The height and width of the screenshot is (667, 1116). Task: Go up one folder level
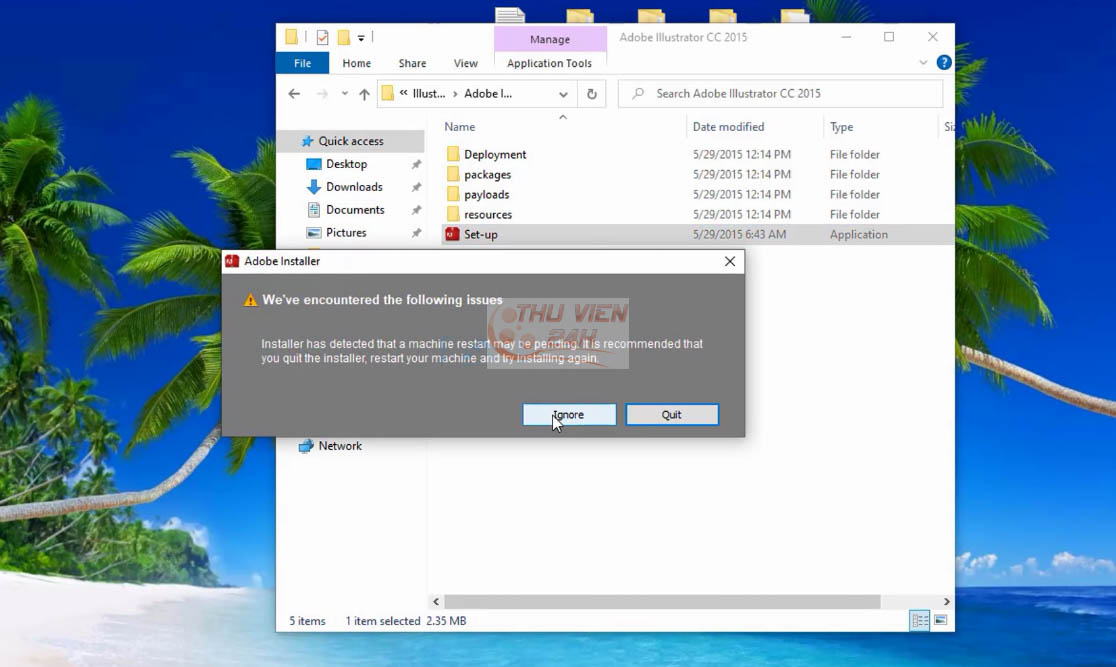click(x=364, y=94)
